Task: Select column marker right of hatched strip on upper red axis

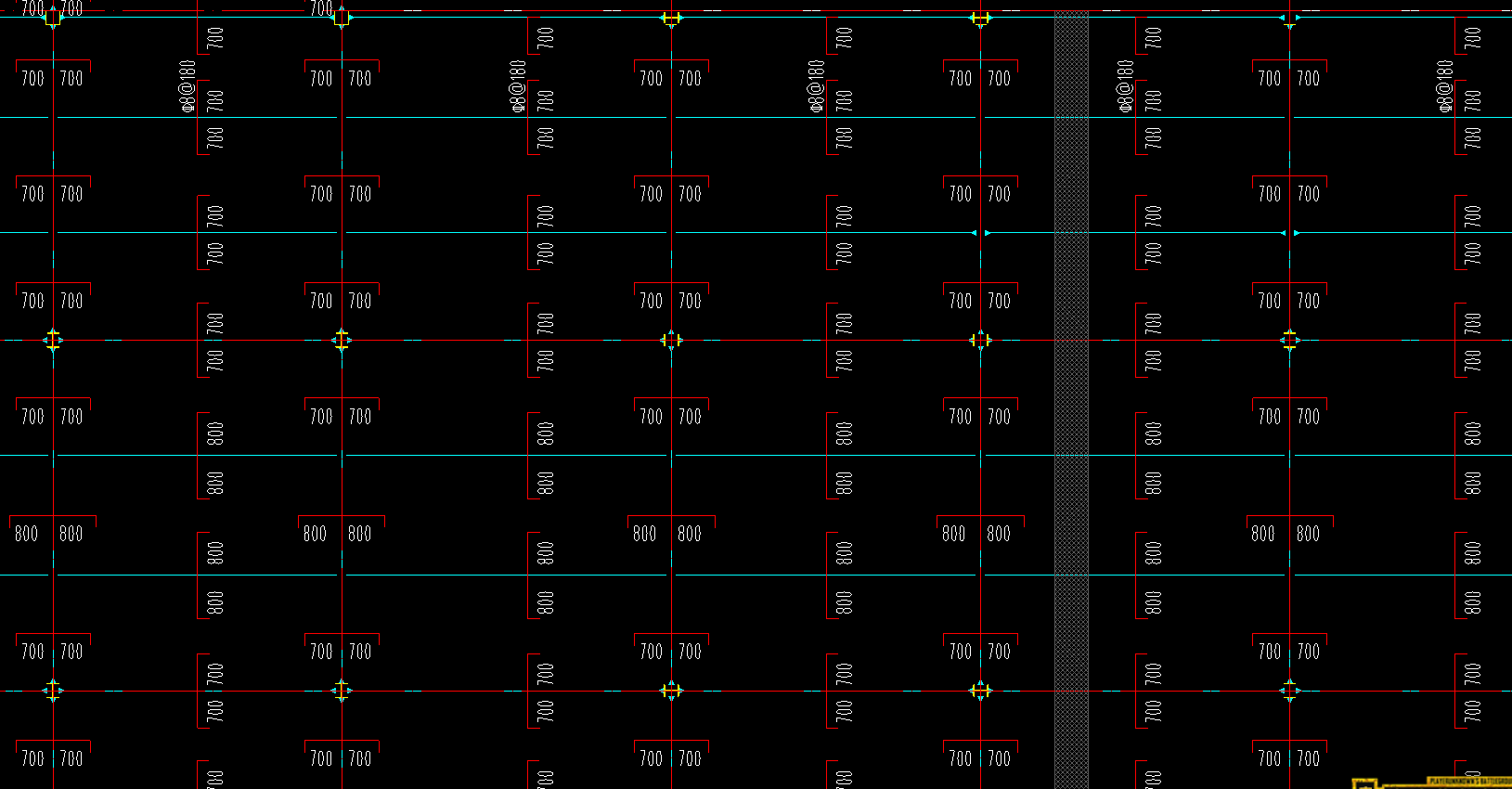Action: click(1289, 341)
